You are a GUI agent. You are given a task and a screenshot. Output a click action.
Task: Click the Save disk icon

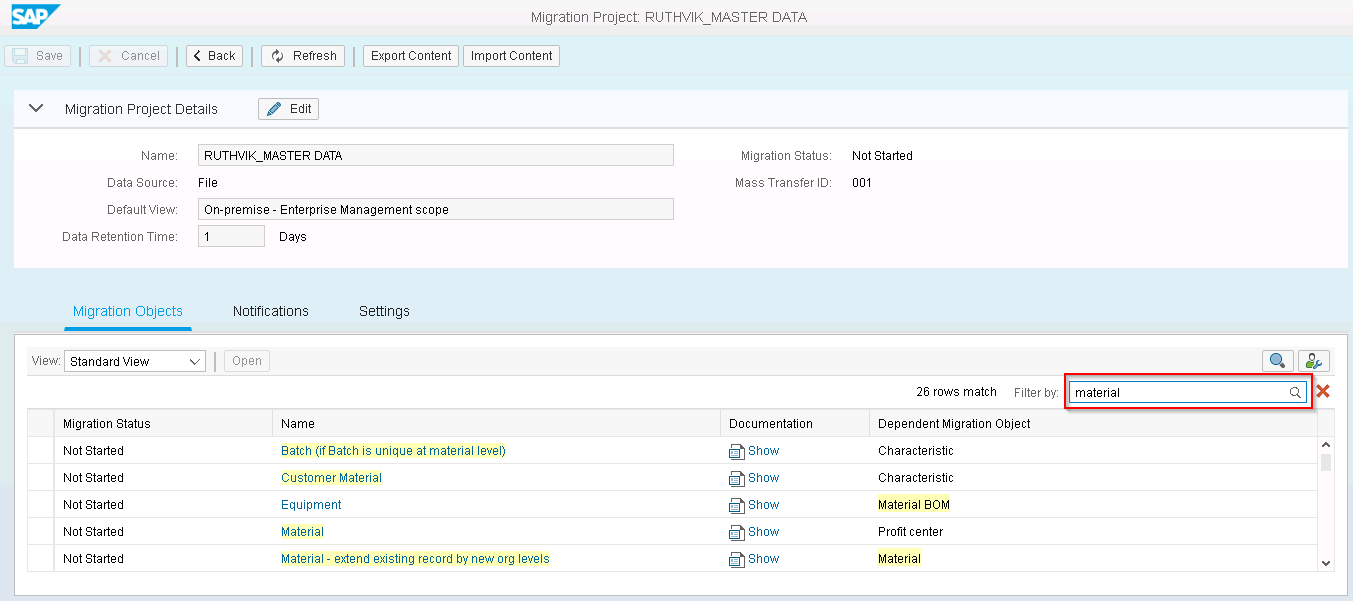tap(19, 55)
